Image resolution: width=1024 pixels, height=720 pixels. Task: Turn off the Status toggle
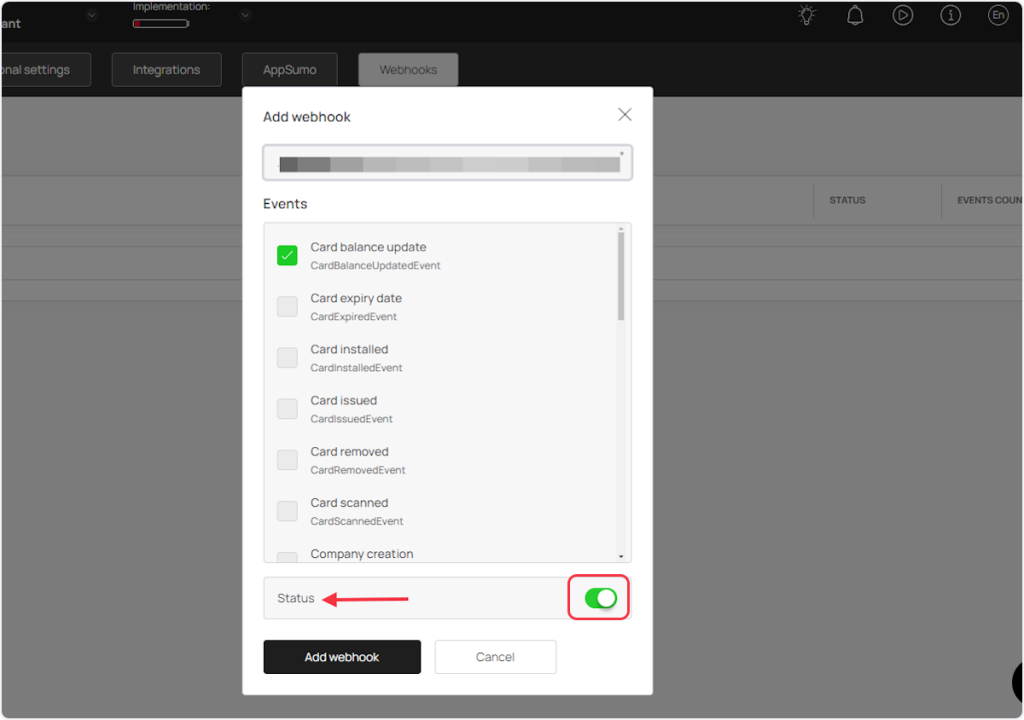[x=600, y=598]
